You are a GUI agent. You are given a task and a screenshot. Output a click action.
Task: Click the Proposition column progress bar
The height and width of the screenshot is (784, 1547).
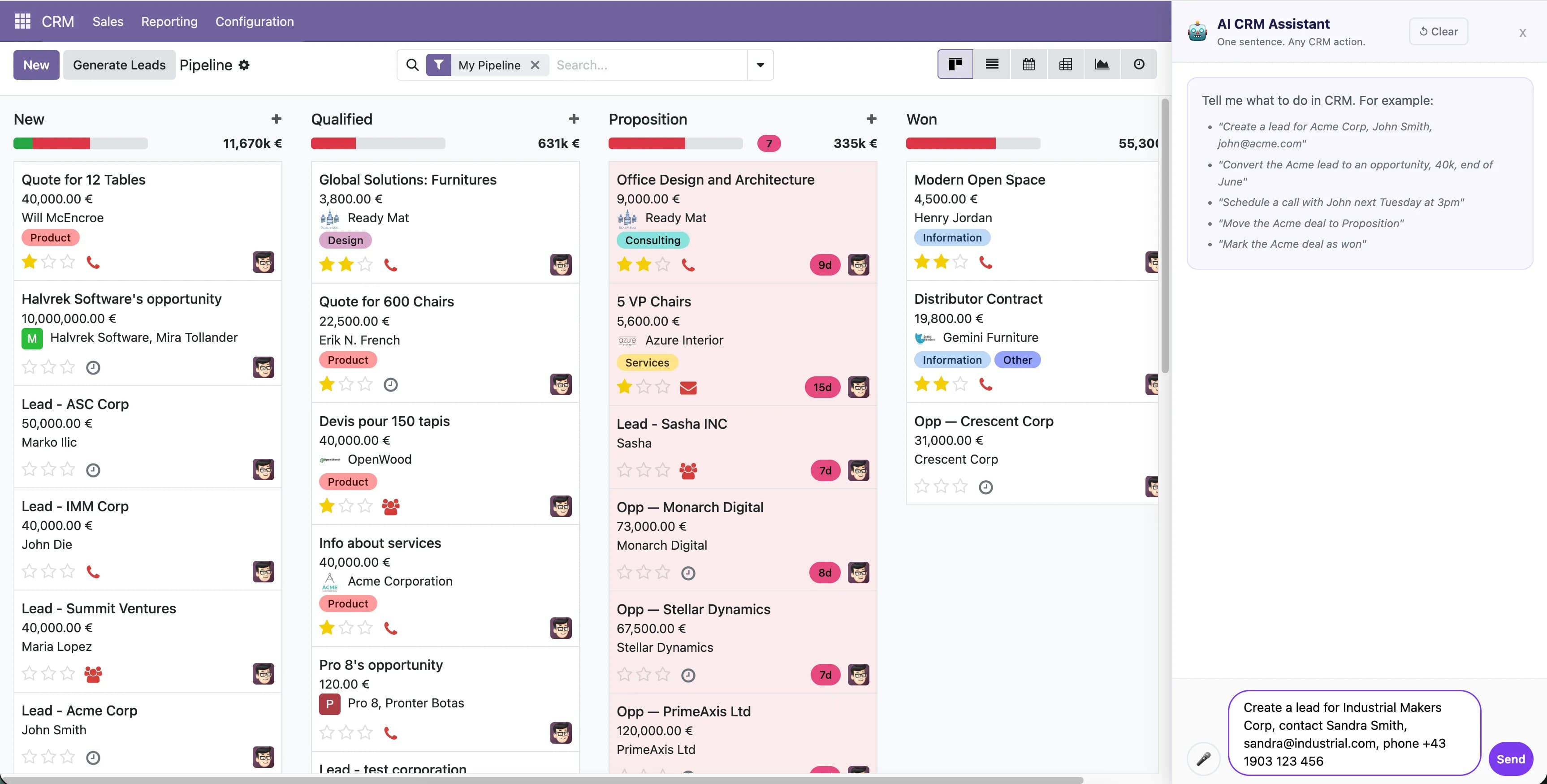coord(675,143)
